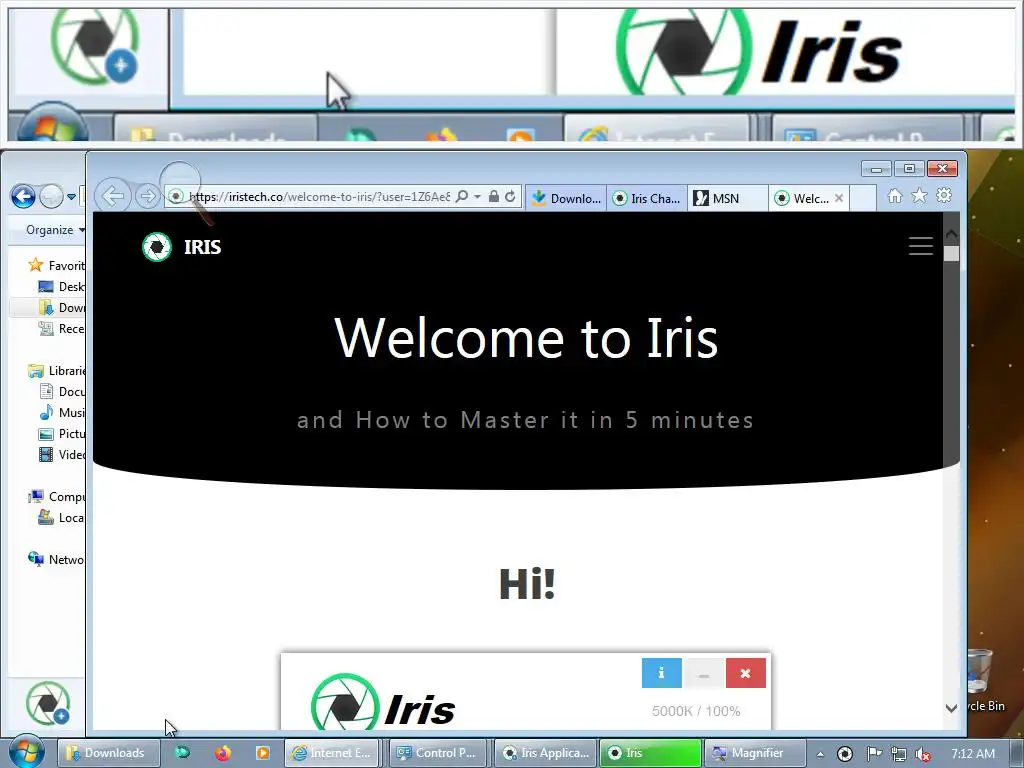Open the Explorer recent pages dropdown arrow
The height and width of the screenshot is (768, 1024).
(x=71, y=197)
